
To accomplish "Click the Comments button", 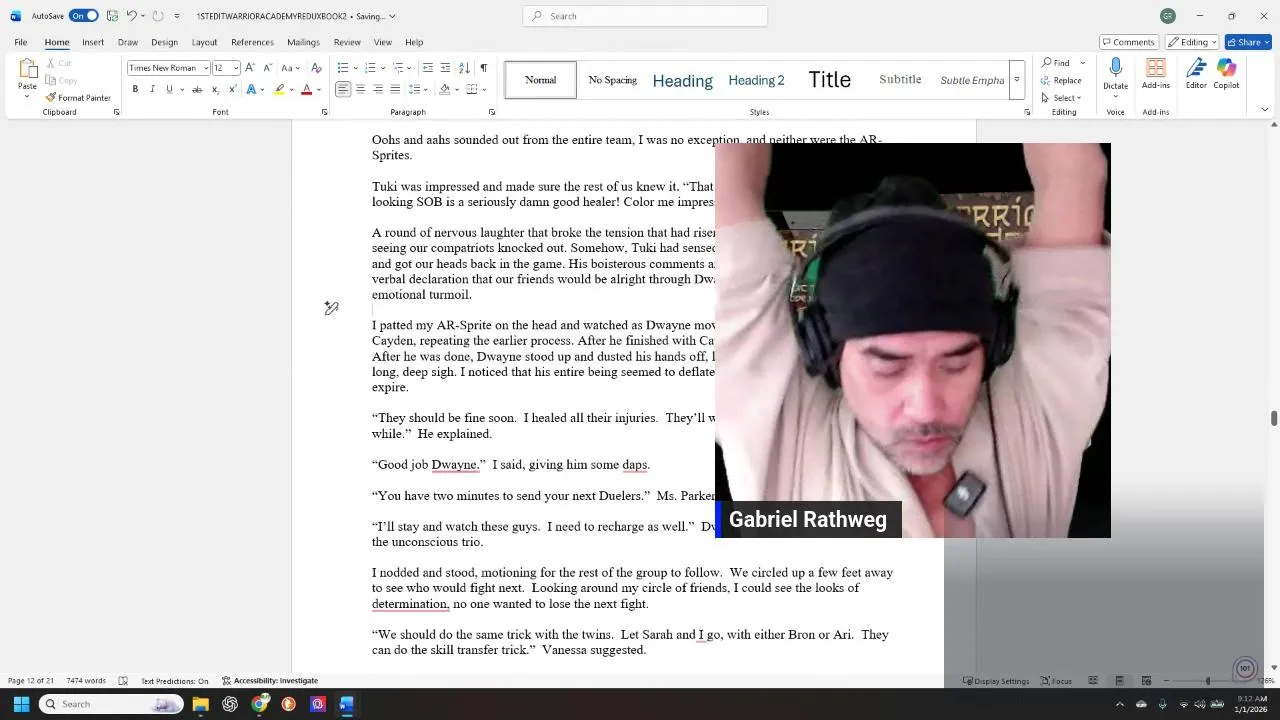I will click(x=1128, y=42).
